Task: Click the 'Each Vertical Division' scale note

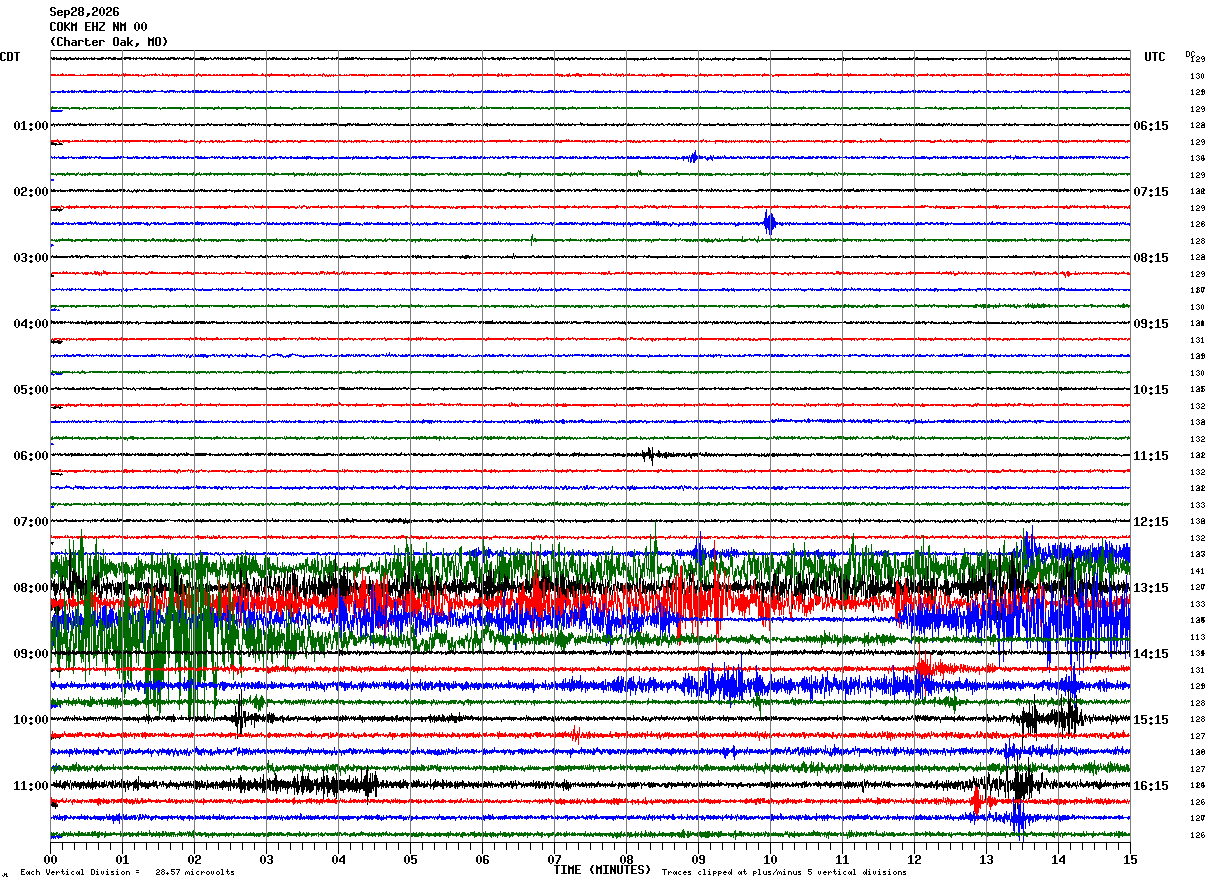Action: 127,872
